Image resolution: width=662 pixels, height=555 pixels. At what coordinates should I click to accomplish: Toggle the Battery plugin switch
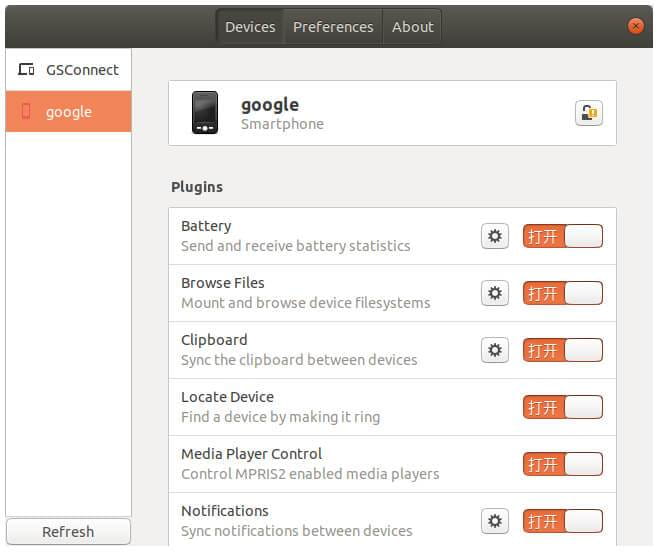tap(562, 236)
